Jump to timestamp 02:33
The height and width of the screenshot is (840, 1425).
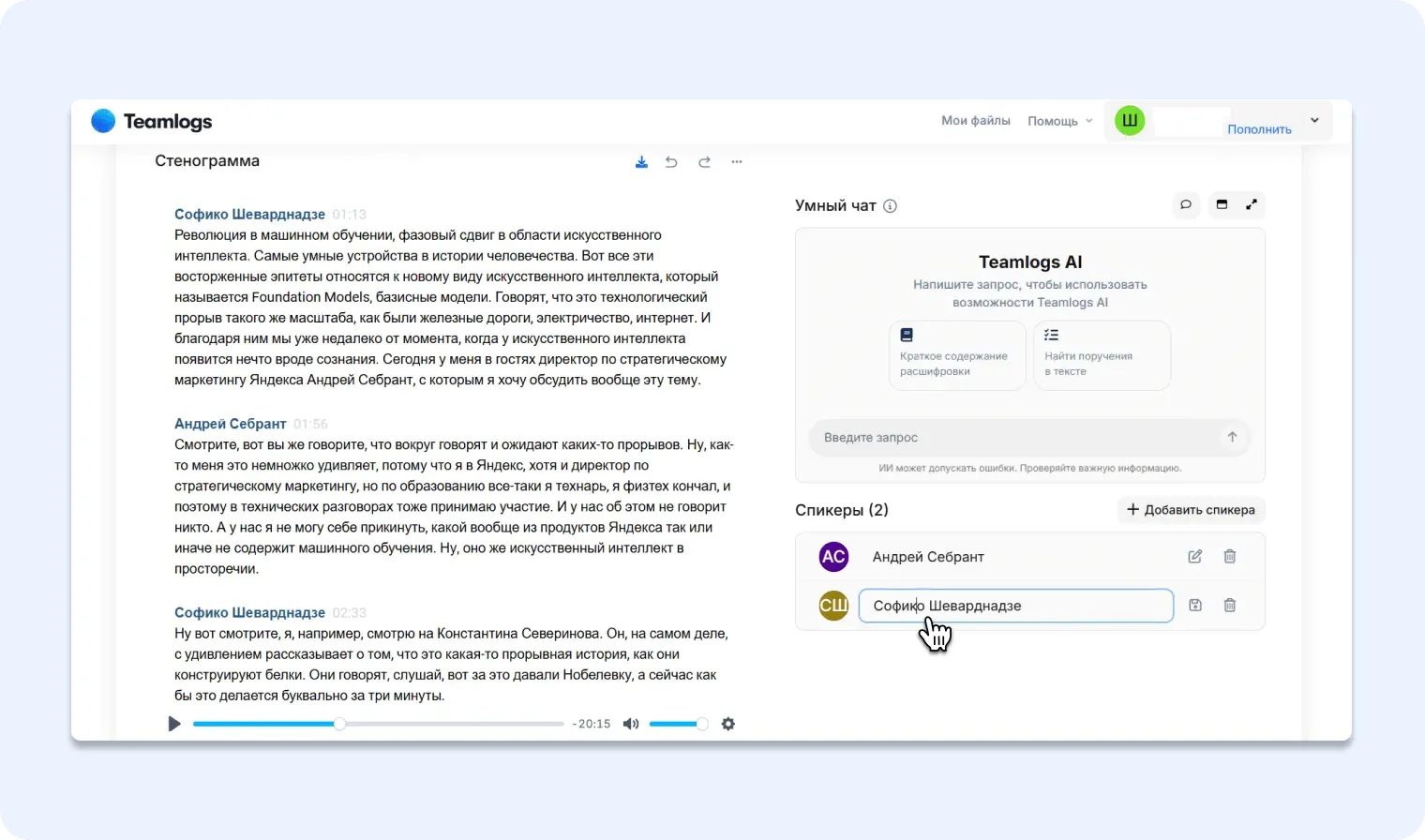(349, 612)
